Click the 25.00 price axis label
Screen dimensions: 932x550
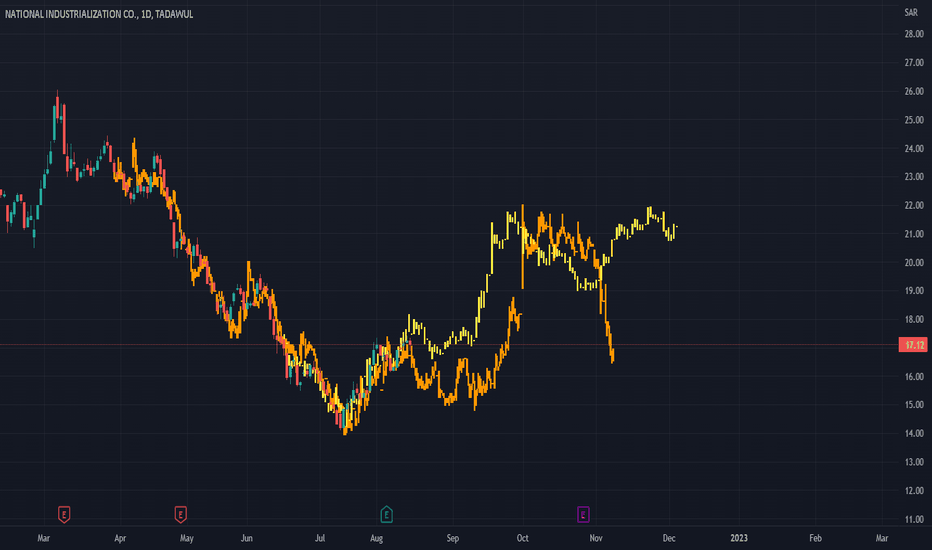[914, 120]
